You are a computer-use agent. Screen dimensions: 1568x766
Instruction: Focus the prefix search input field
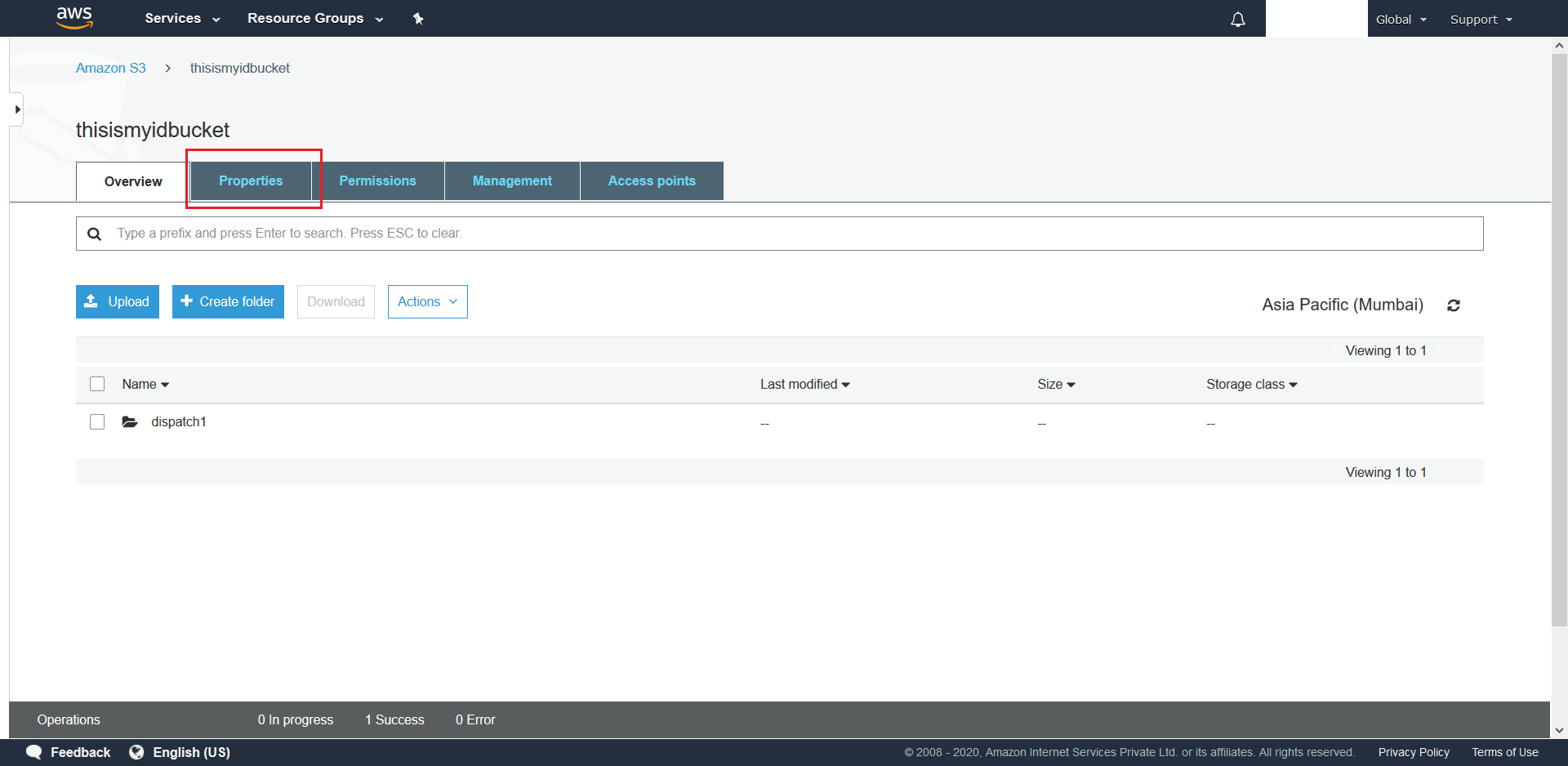click(780, 234)
